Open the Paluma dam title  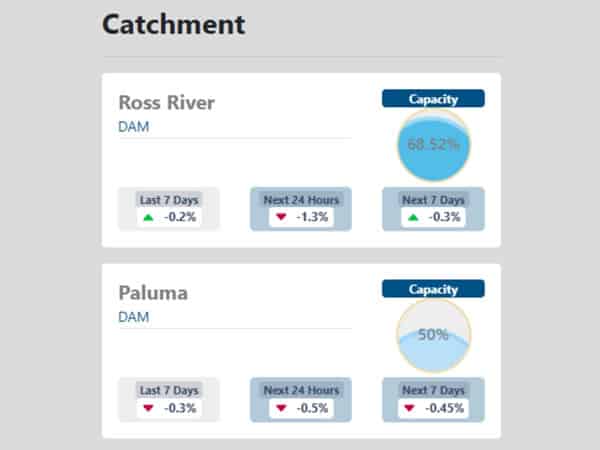153,293
